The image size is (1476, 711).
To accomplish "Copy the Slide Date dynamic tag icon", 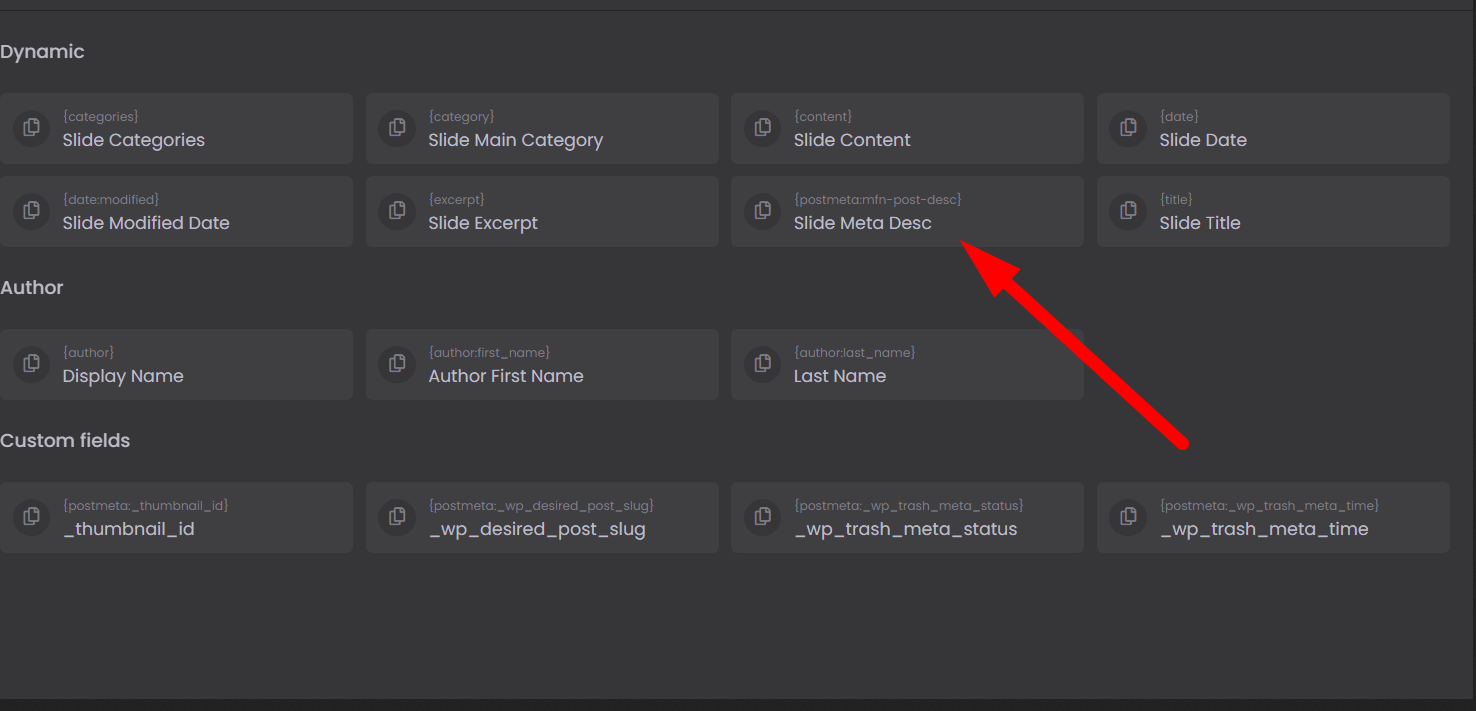I will coord(1128,128).
